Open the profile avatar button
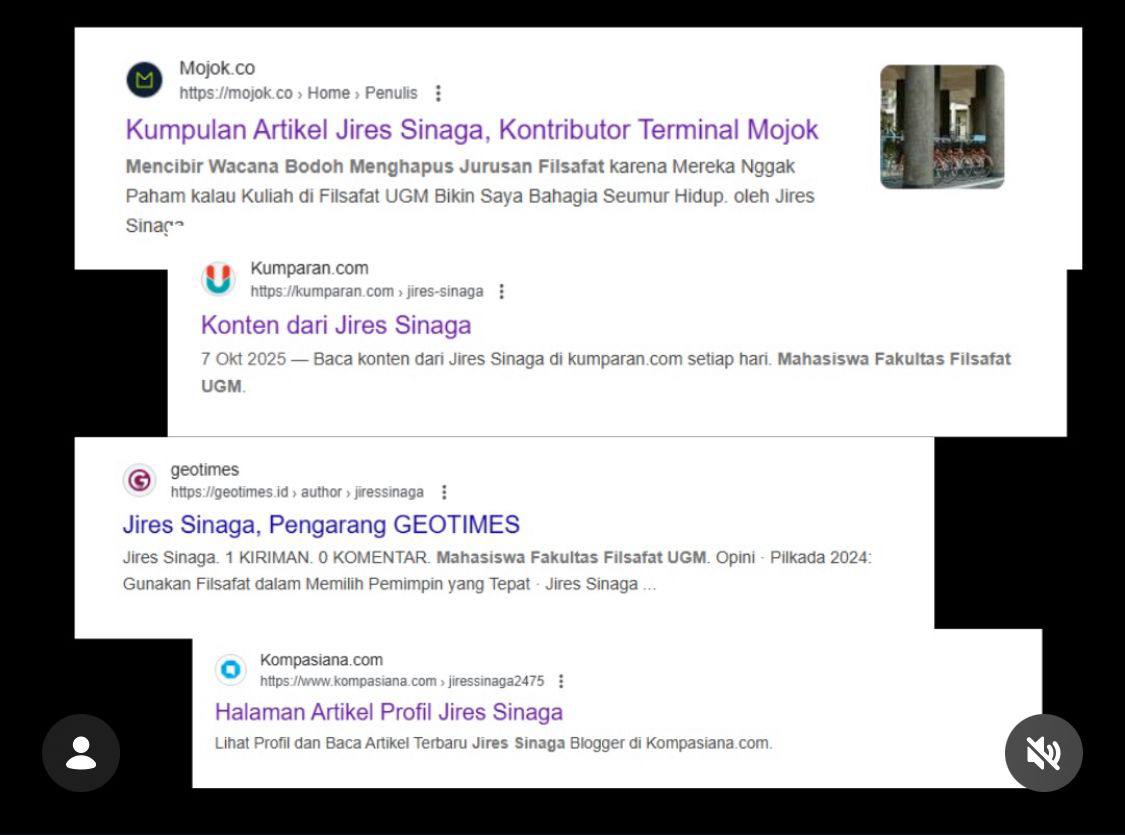 click(81, 753)
